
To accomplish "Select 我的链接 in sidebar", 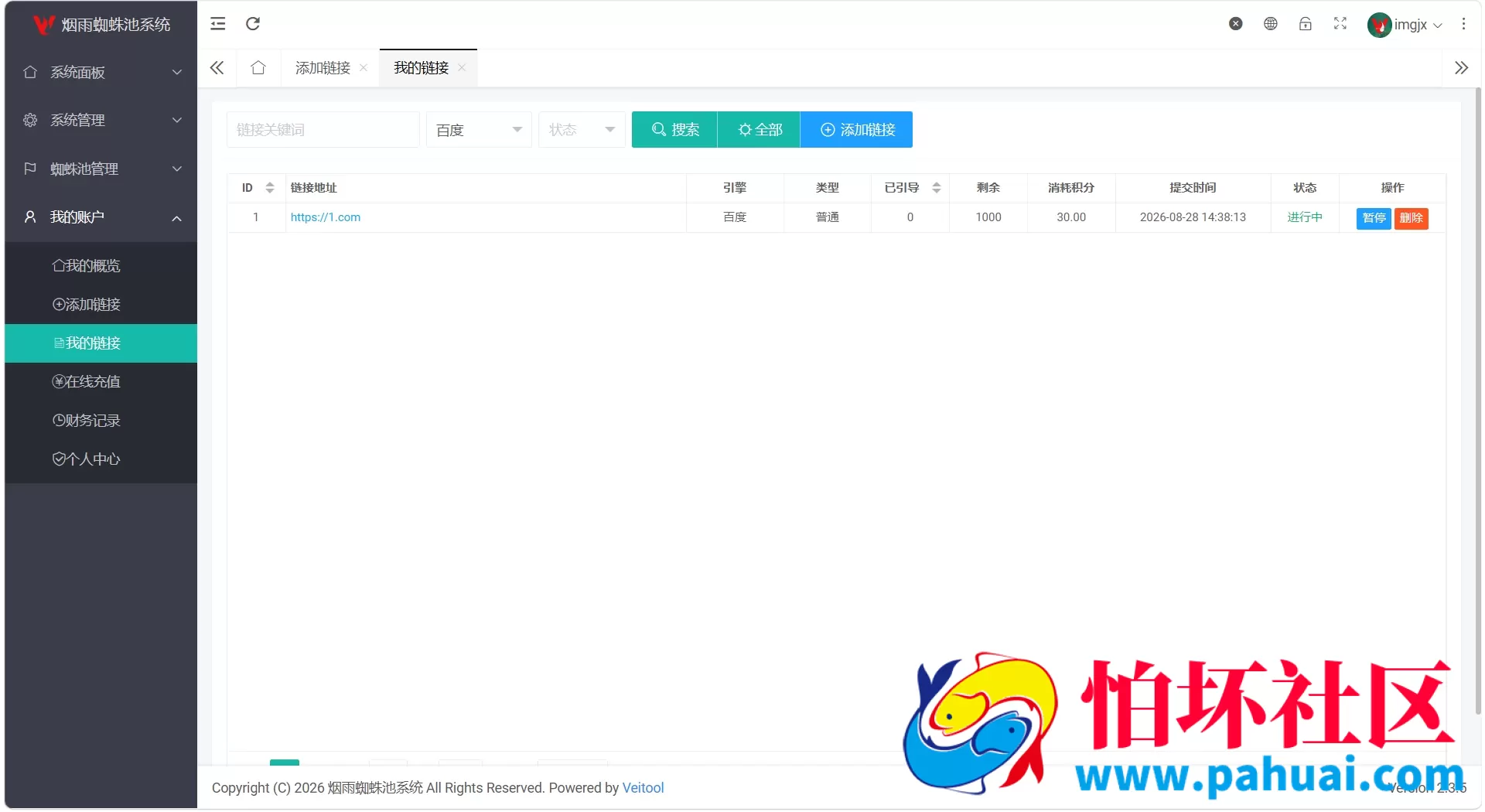I will coord(101,343).
